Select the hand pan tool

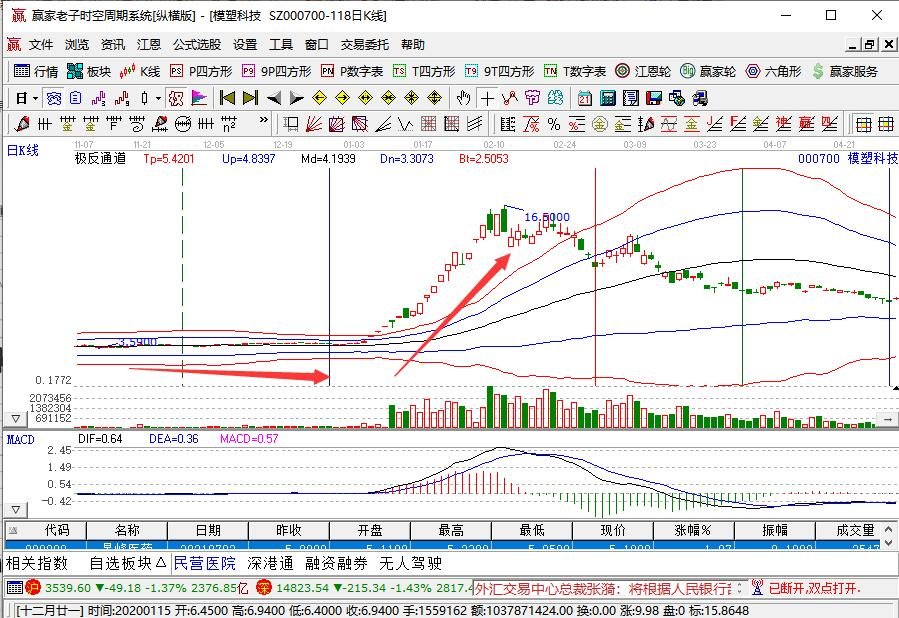coord(463,99)
